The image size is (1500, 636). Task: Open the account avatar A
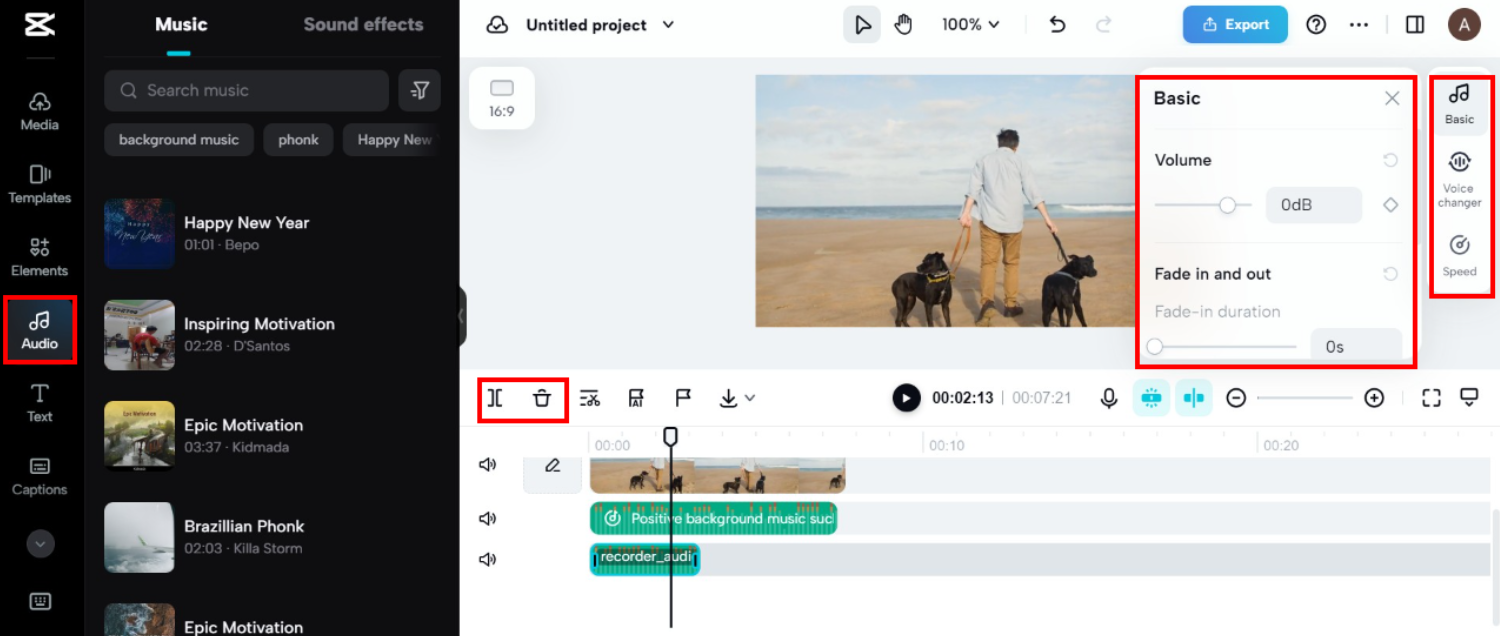[1464, 25]
